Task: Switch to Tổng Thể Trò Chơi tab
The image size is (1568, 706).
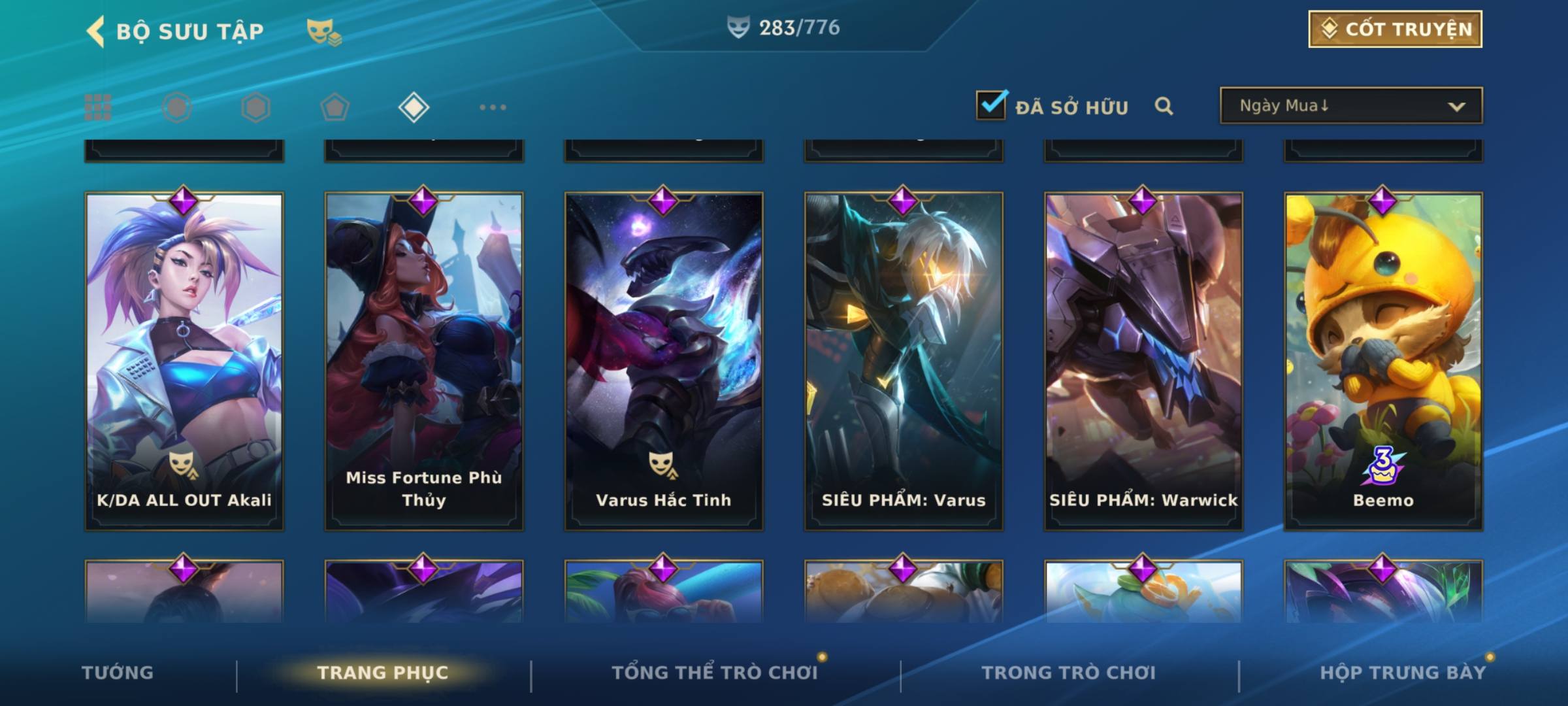Action: 715,673
